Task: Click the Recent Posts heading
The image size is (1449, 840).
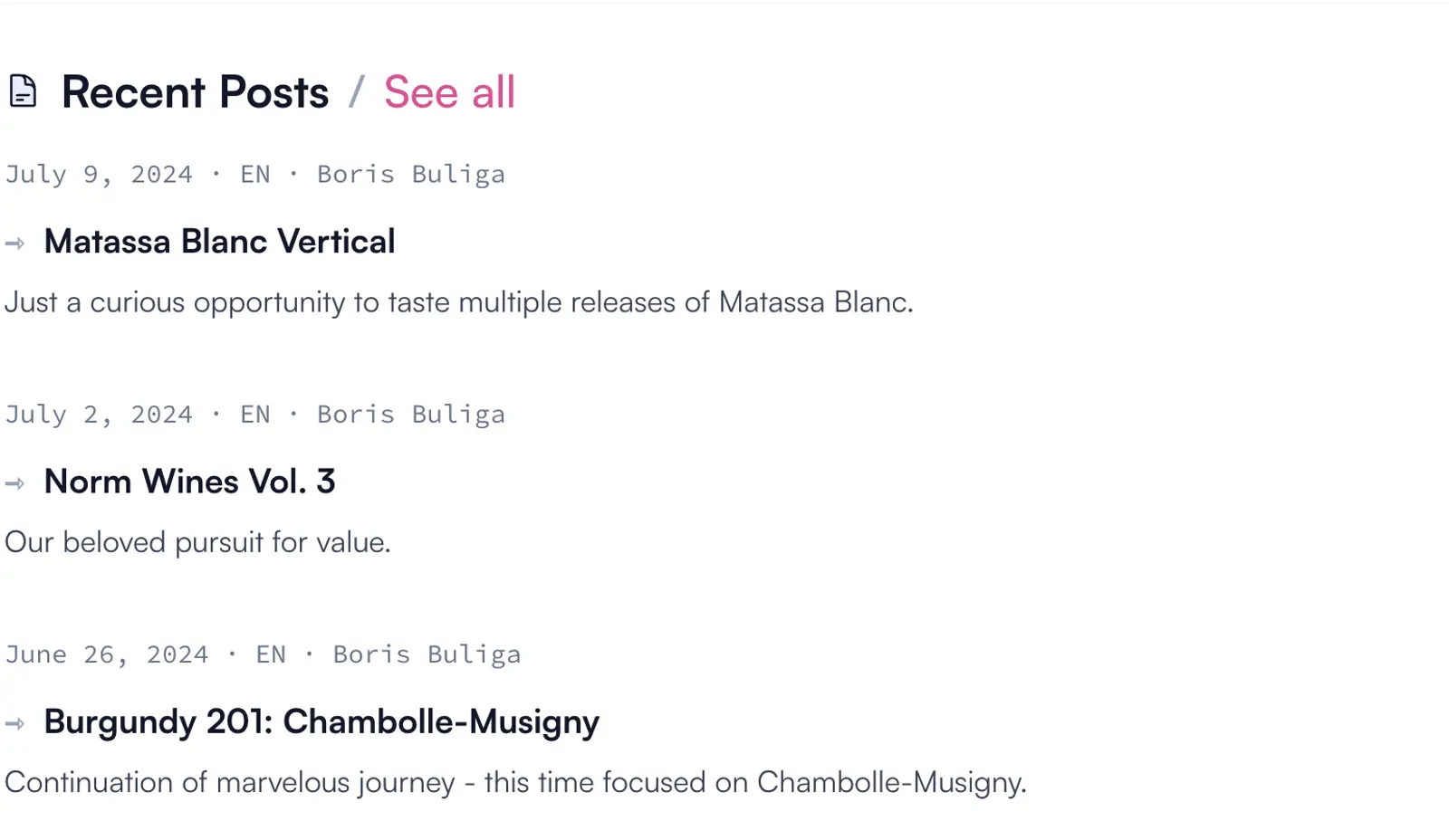Action: click(195, 92)
